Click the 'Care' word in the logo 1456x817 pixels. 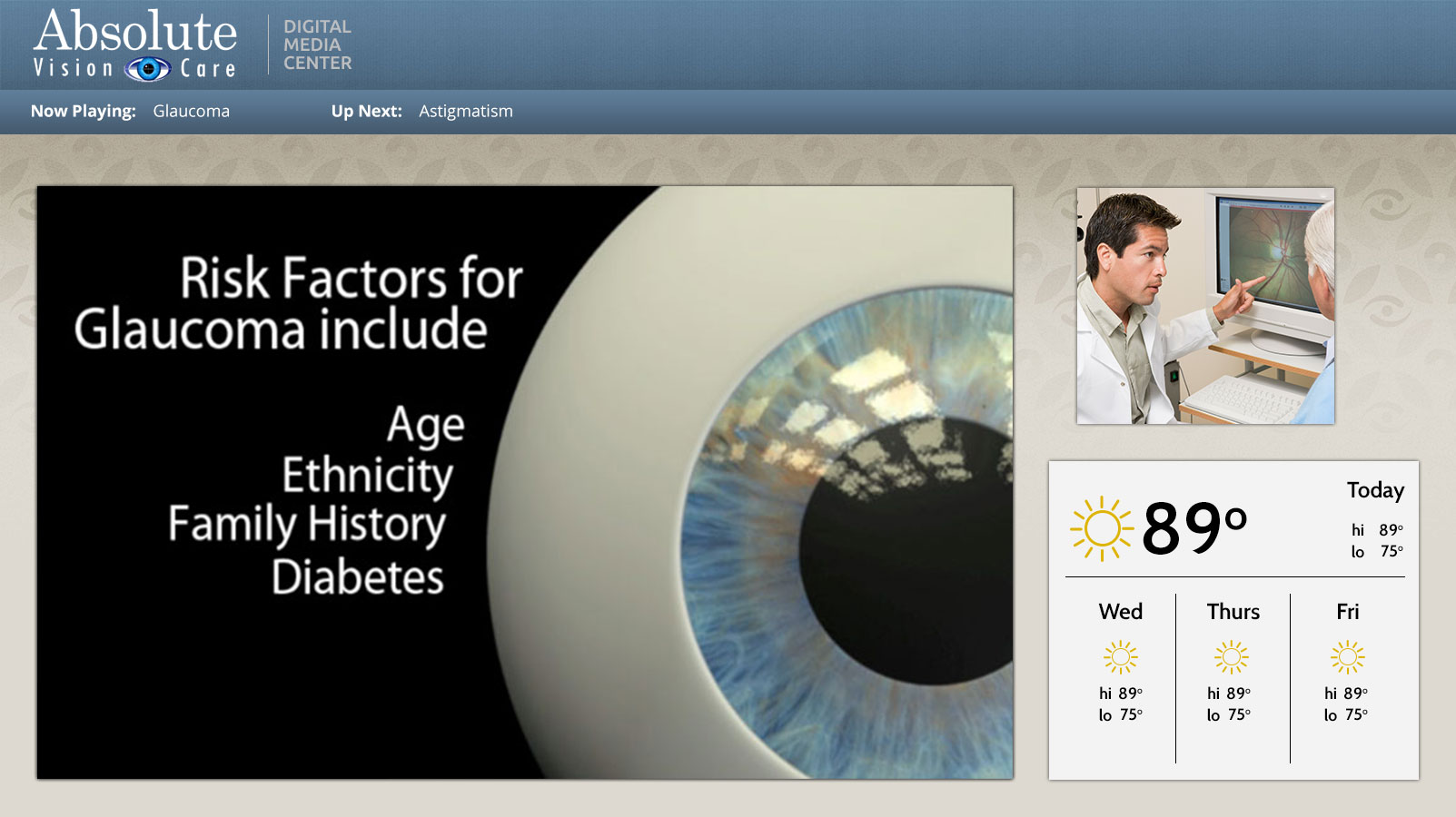(x=208, y=69)
